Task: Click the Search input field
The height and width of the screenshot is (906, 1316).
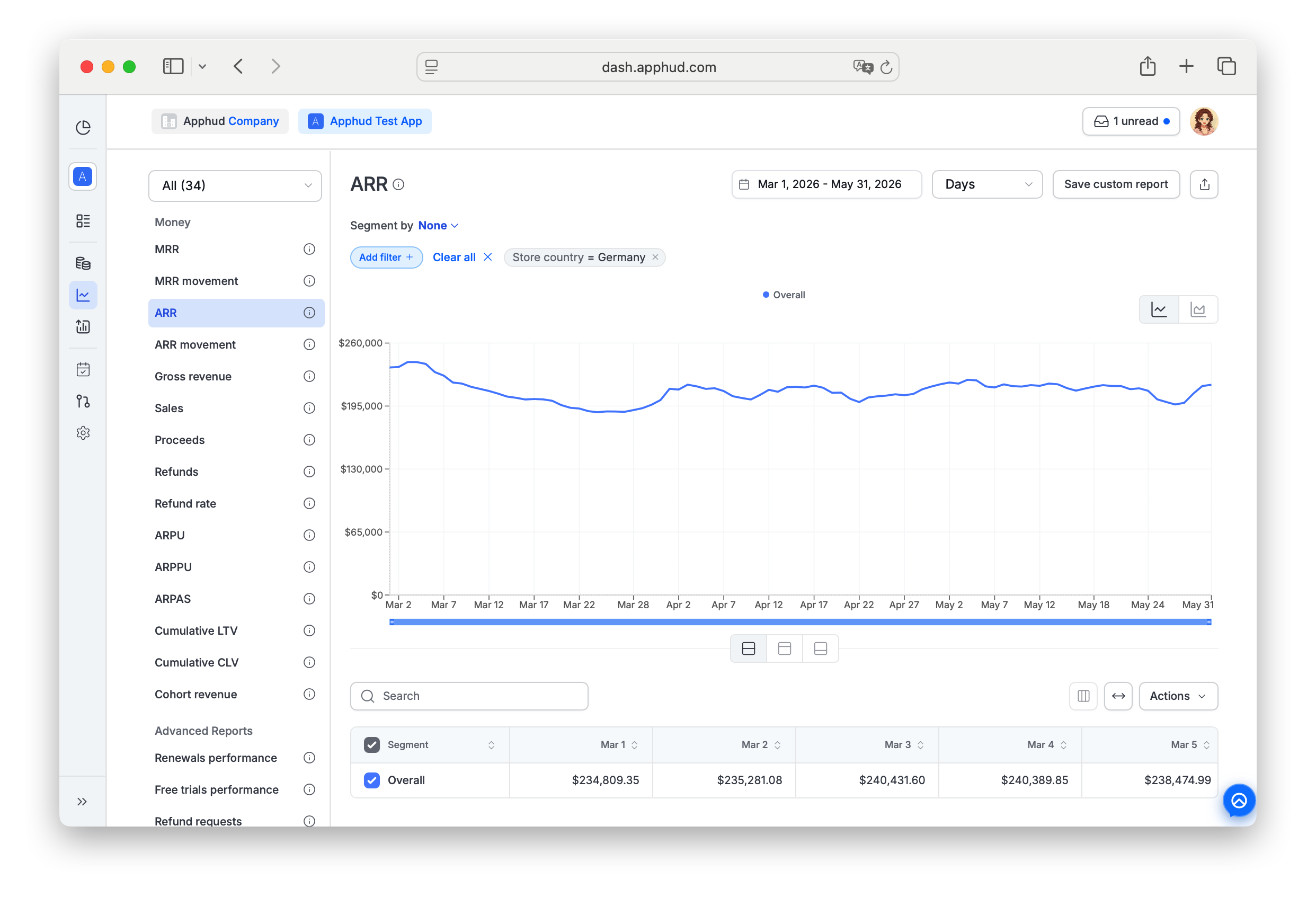Action: click(x=469, y=696)
